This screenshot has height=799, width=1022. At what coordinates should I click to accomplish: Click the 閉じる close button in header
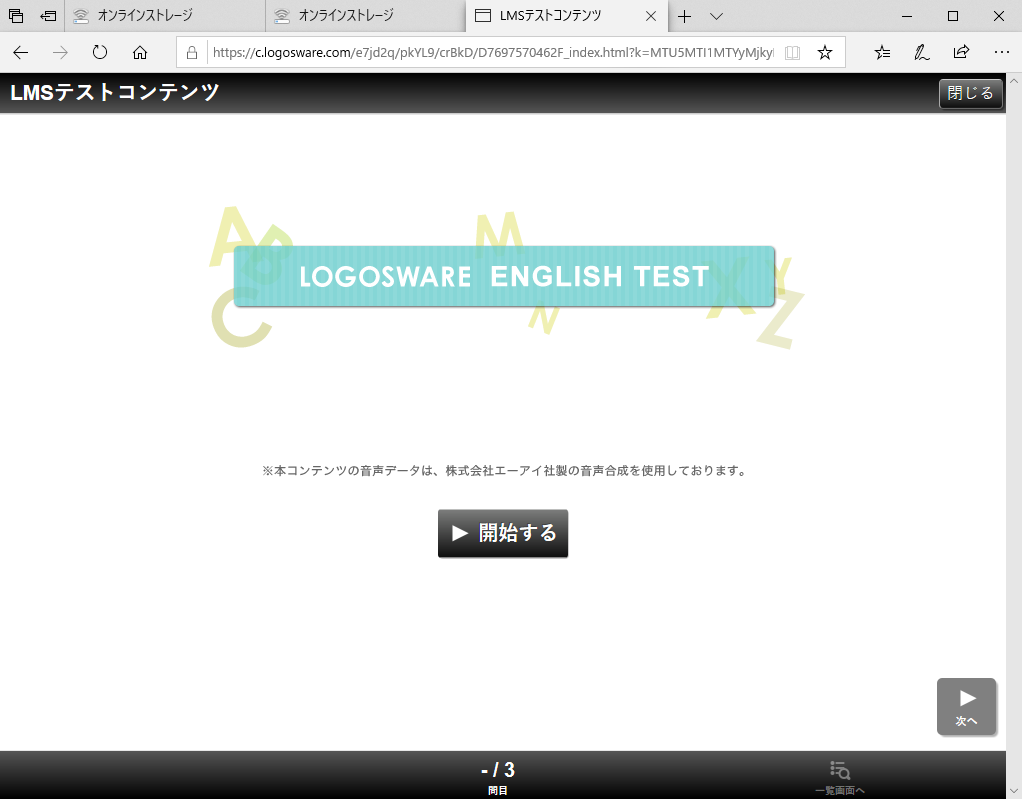click(970, 93)
